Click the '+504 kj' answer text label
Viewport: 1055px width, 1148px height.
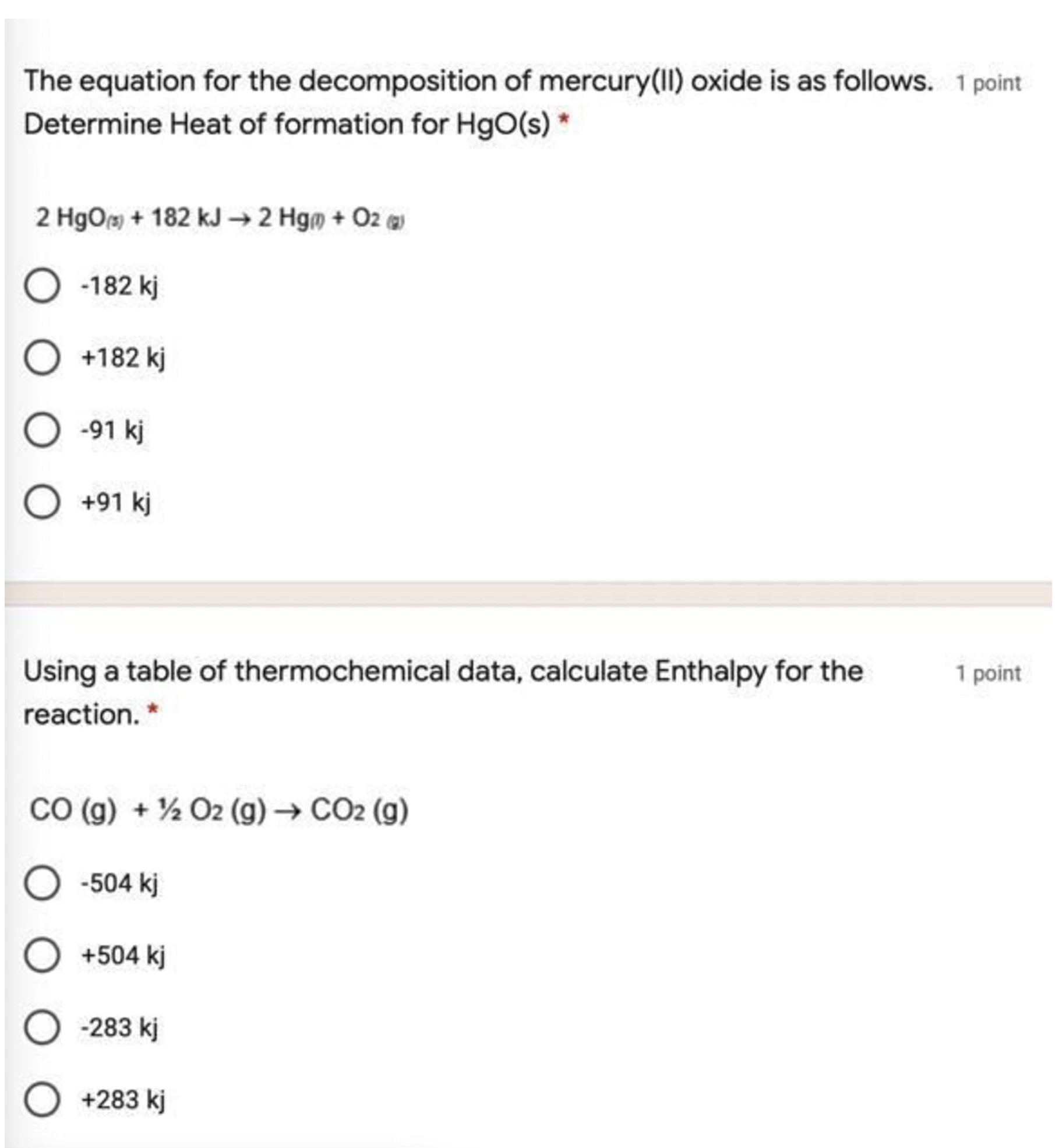click(123, 955)
